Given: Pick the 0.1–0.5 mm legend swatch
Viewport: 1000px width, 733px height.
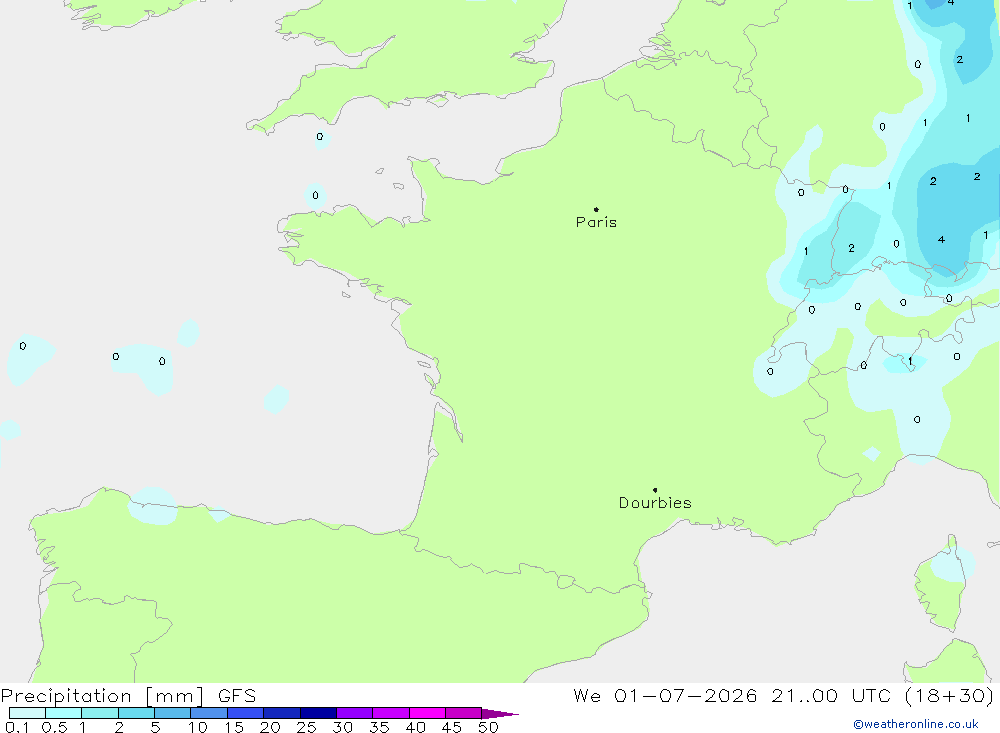Looking at the screenshot, I should point(27,713).
